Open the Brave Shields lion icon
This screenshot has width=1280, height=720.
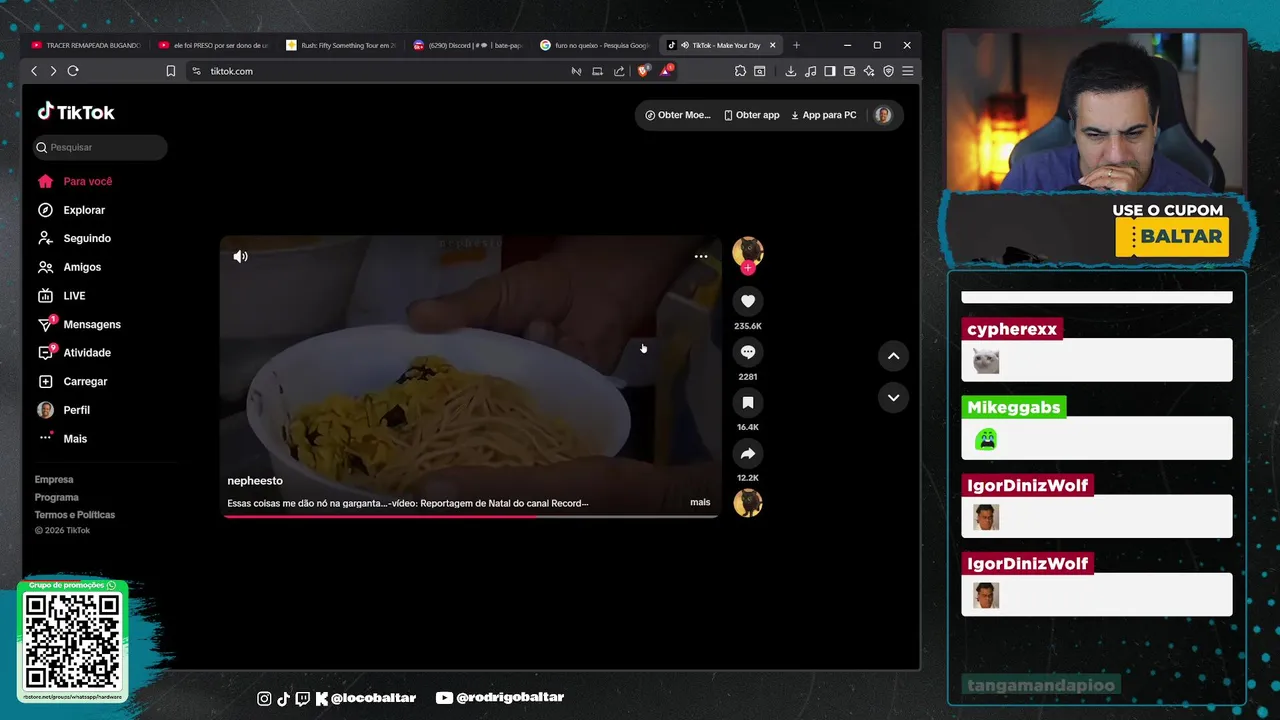click(642, 71)
